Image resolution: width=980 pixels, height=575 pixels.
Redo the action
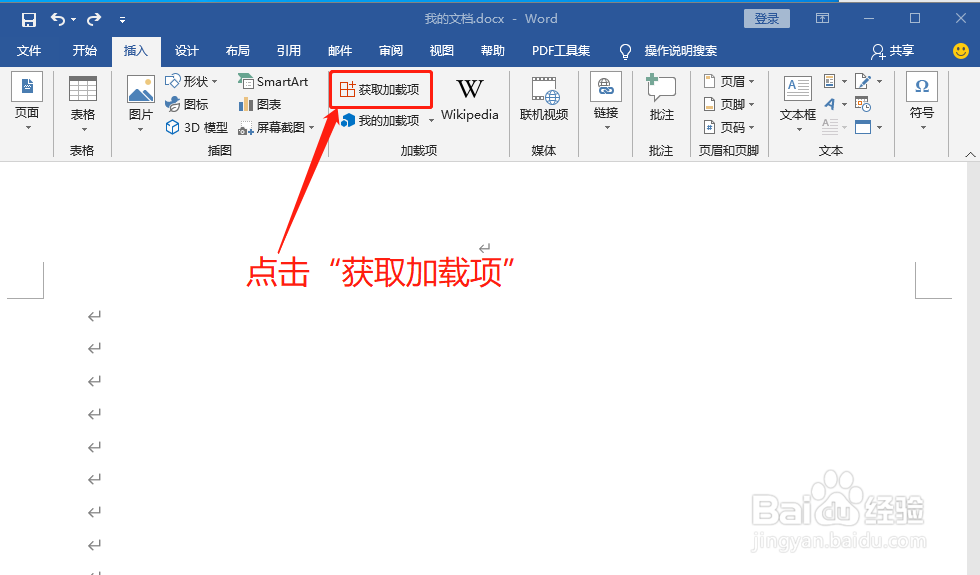pyautogui.click(x=94, y=19)
